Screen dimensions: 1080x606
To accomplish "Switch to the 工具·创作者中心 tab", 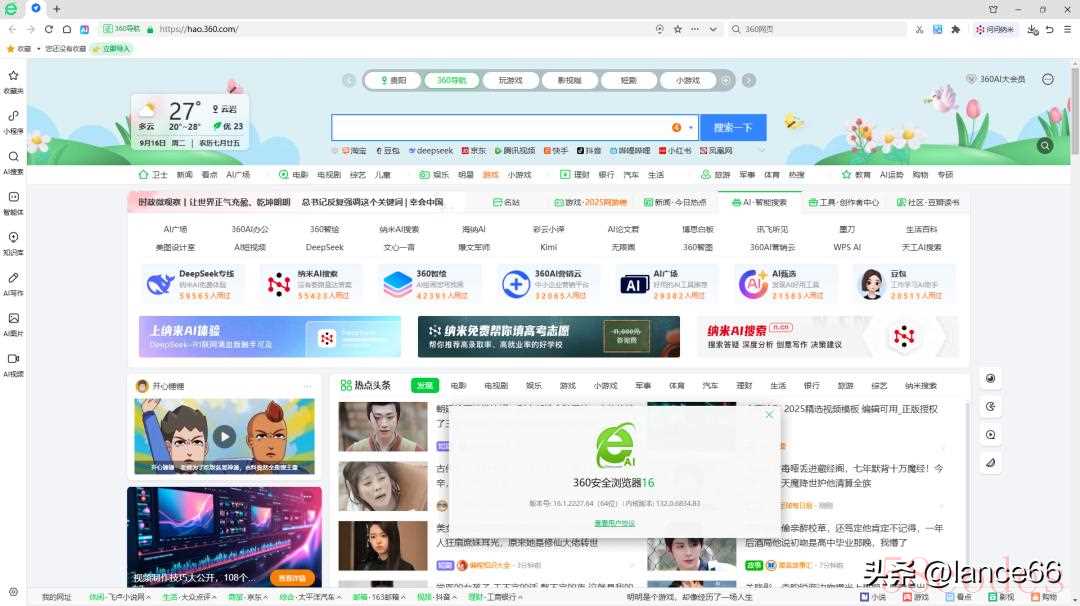I will coord(844,202).
